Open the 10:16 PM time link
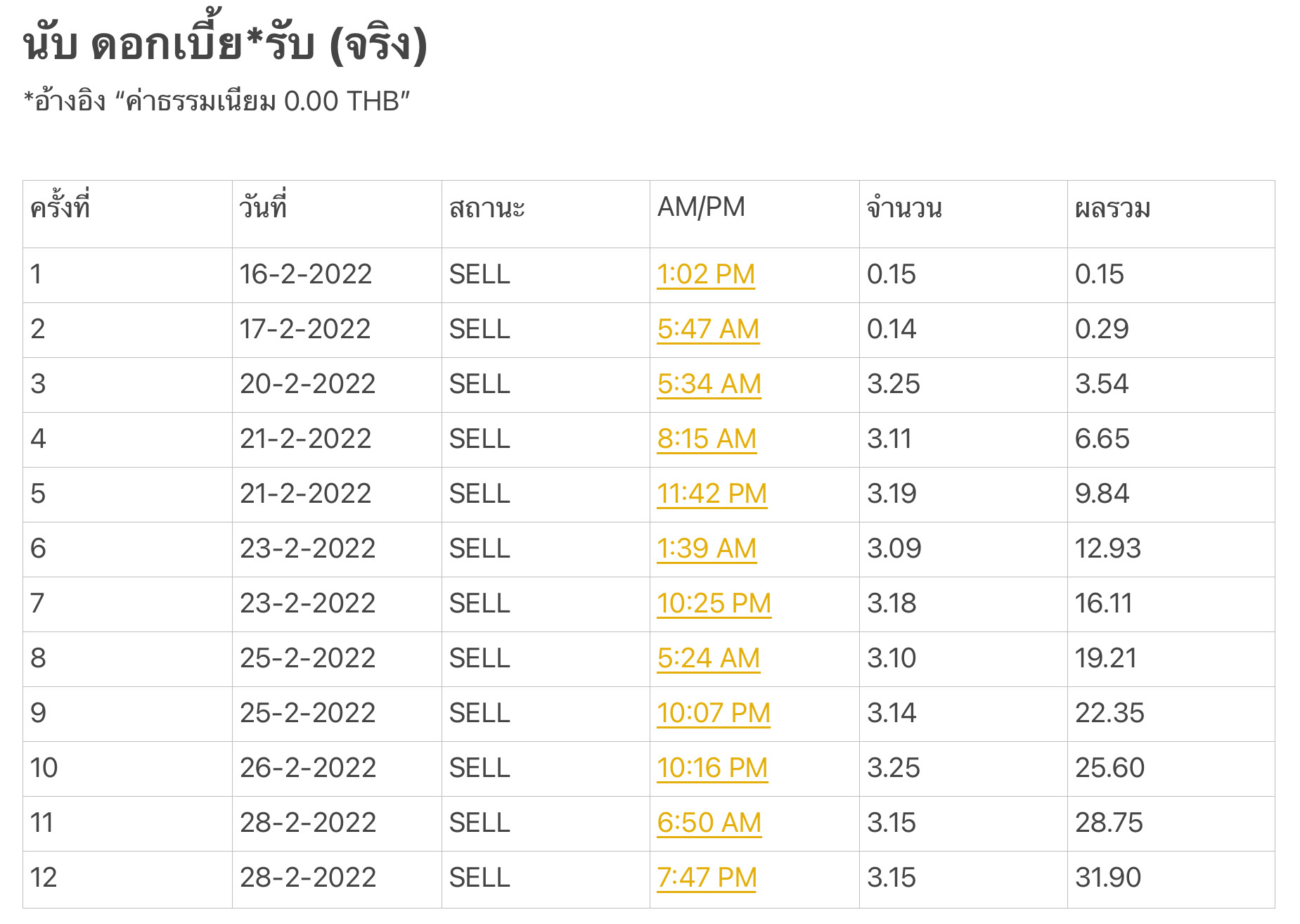Viewport: 1300px width, 924px height. (x=712, y=768)
